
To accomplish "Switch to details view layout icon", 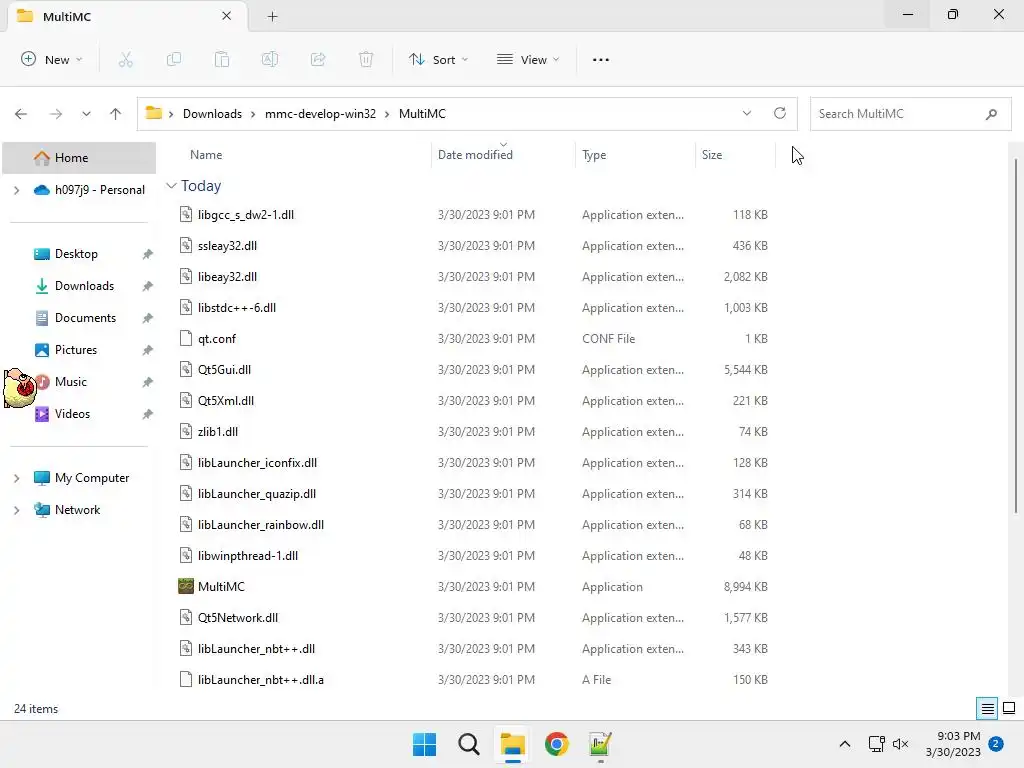I will pyautogui.click(x=987, y=709).
